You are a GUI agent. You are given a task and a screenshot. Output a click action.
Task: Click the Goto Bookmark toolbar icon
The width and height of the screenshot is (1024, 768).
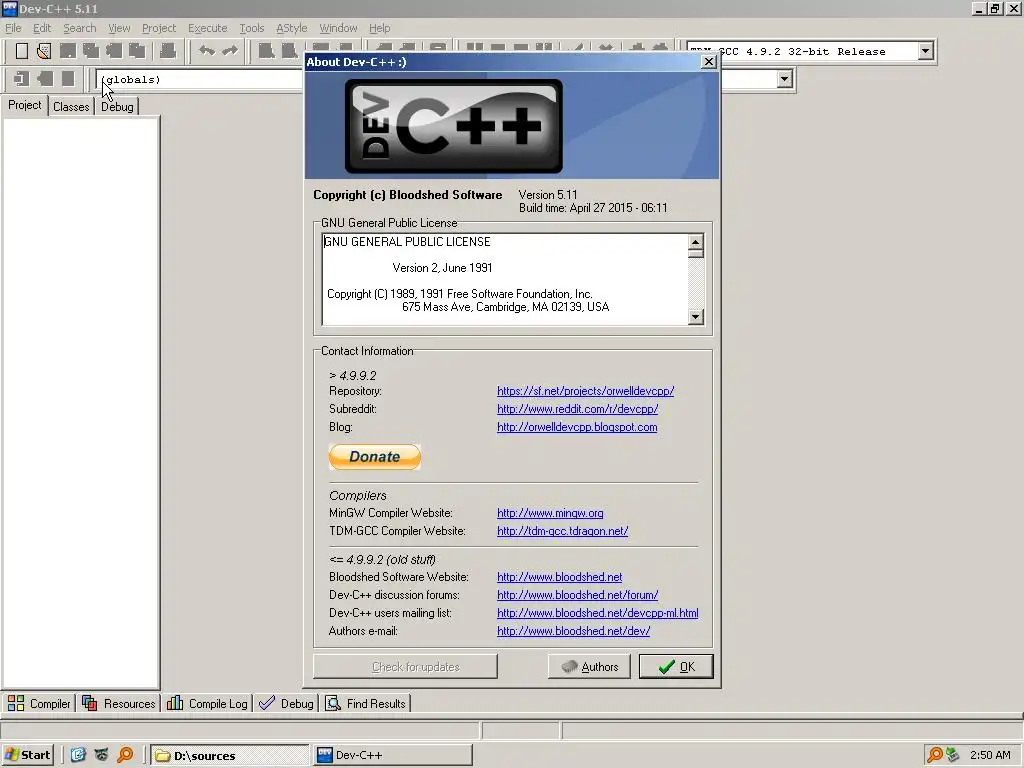click(68, 79)
